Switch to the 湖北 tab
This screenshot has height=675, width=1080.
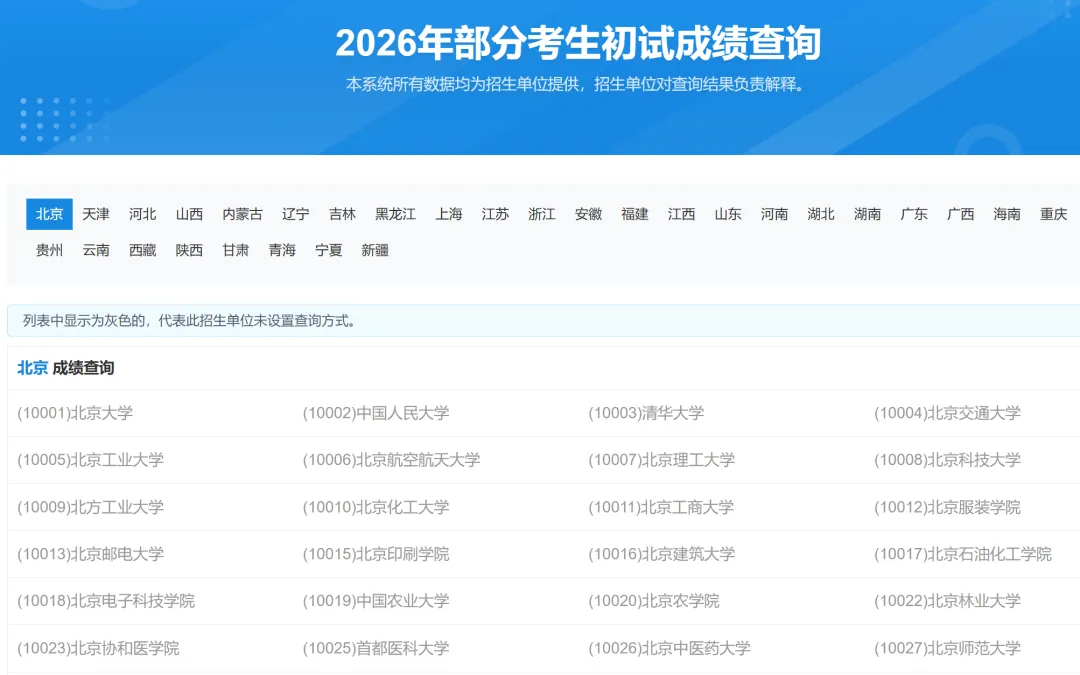click(x=821, y=214)
